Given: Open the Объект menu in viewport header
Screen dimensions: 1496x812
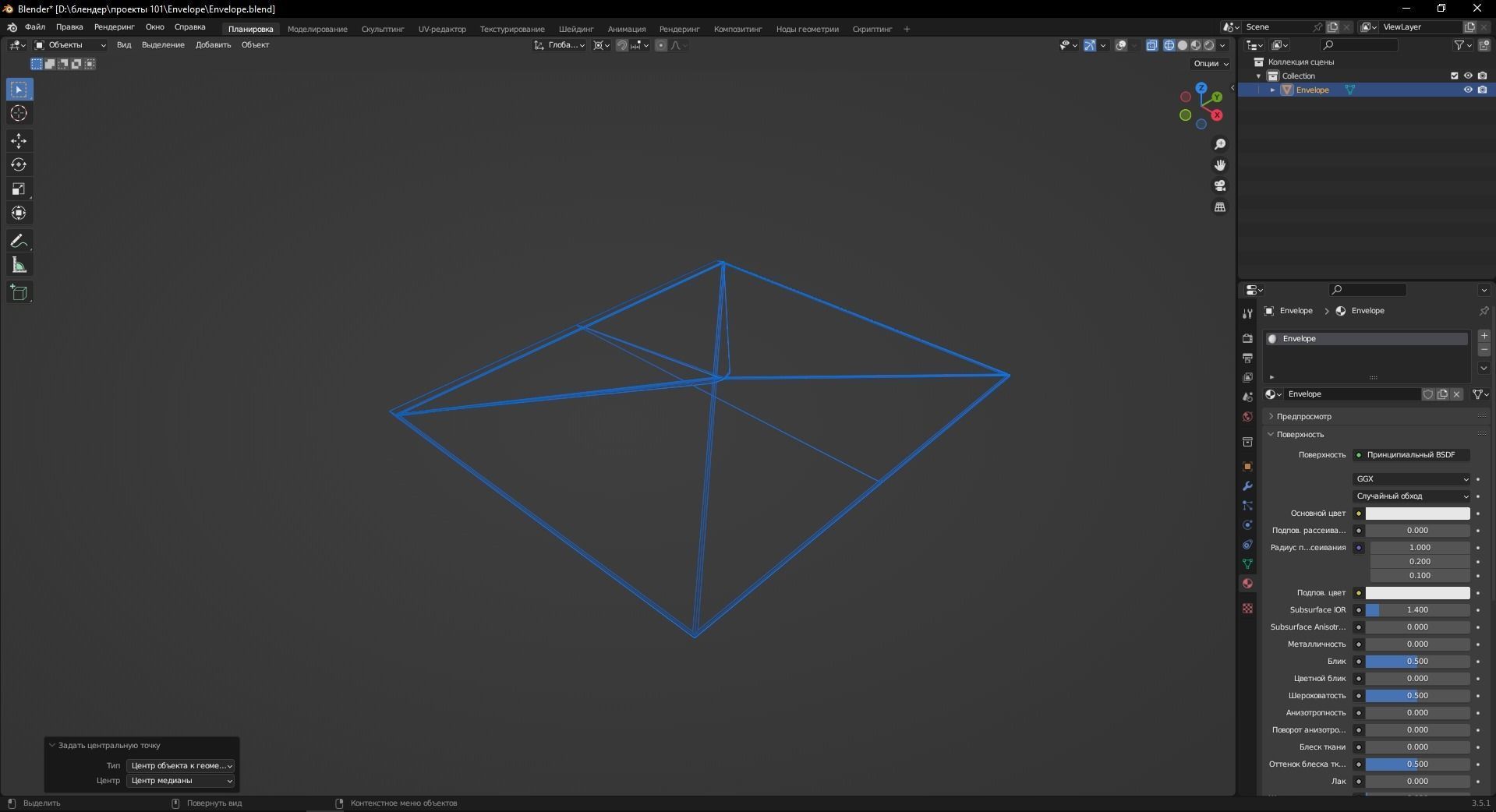Looking at the screenshot, I should (x=255, y=45).
